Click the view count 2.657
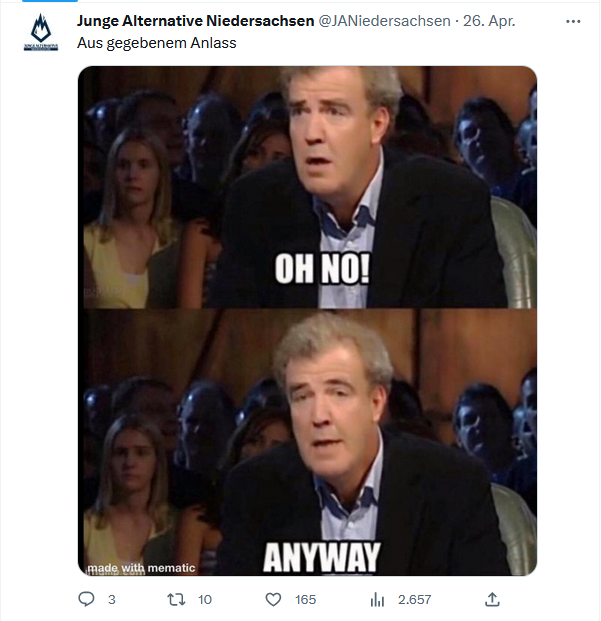The height and width of the screenshot is (621, 601). point(415,600)
